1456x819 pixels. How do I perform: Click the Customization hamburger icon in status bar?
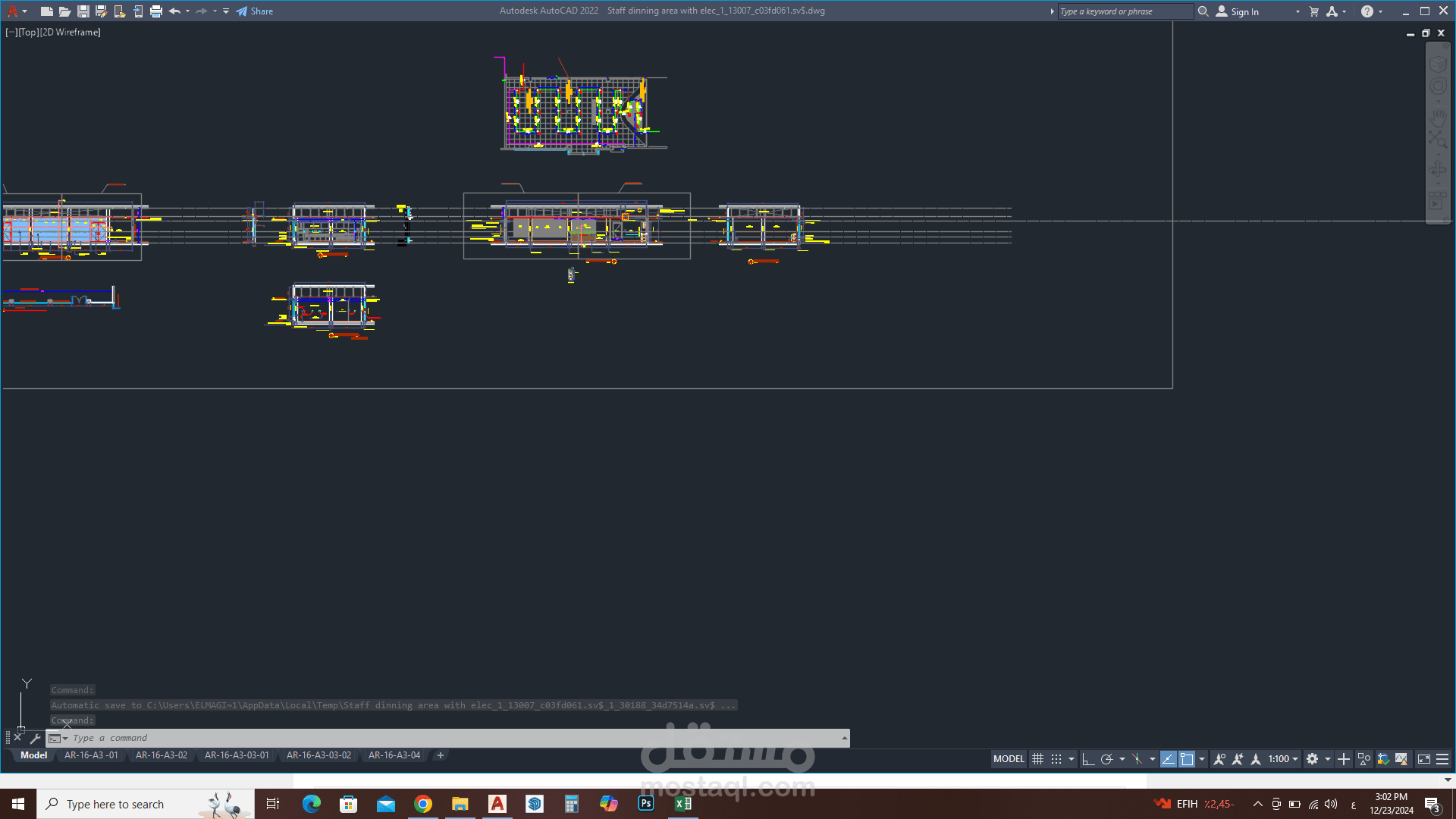(x=1443, y=758)
